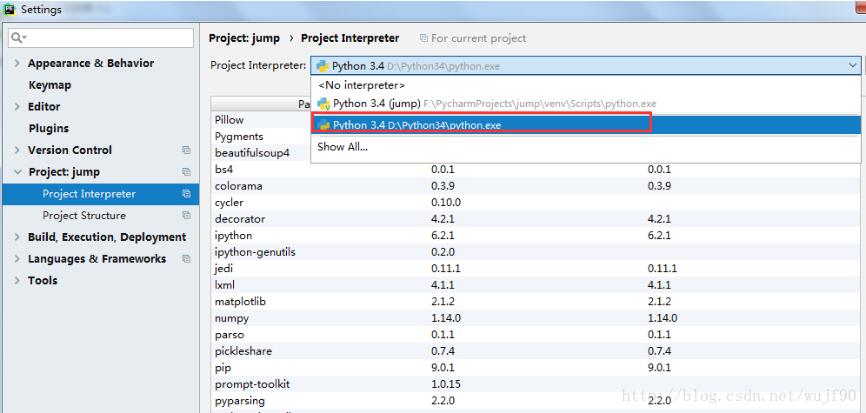Select the jedi package row
The height and width of the screenshot is (413, 866).
coord(535,268)
